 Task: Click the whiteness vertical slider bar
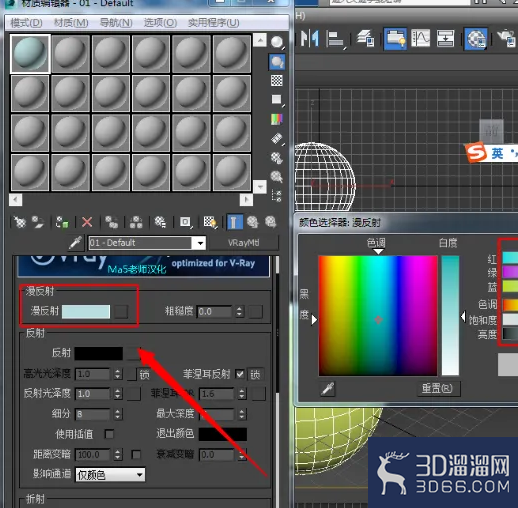450,316
